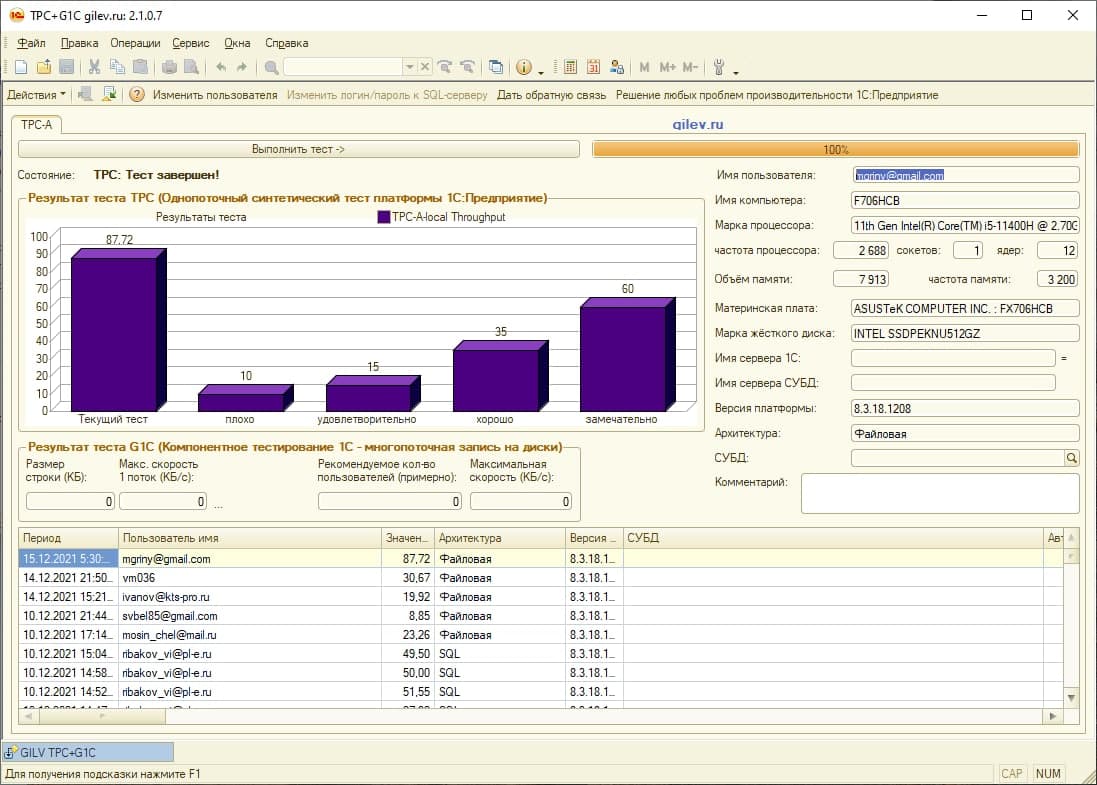Click the Undo arrow icon

[221, 67]
